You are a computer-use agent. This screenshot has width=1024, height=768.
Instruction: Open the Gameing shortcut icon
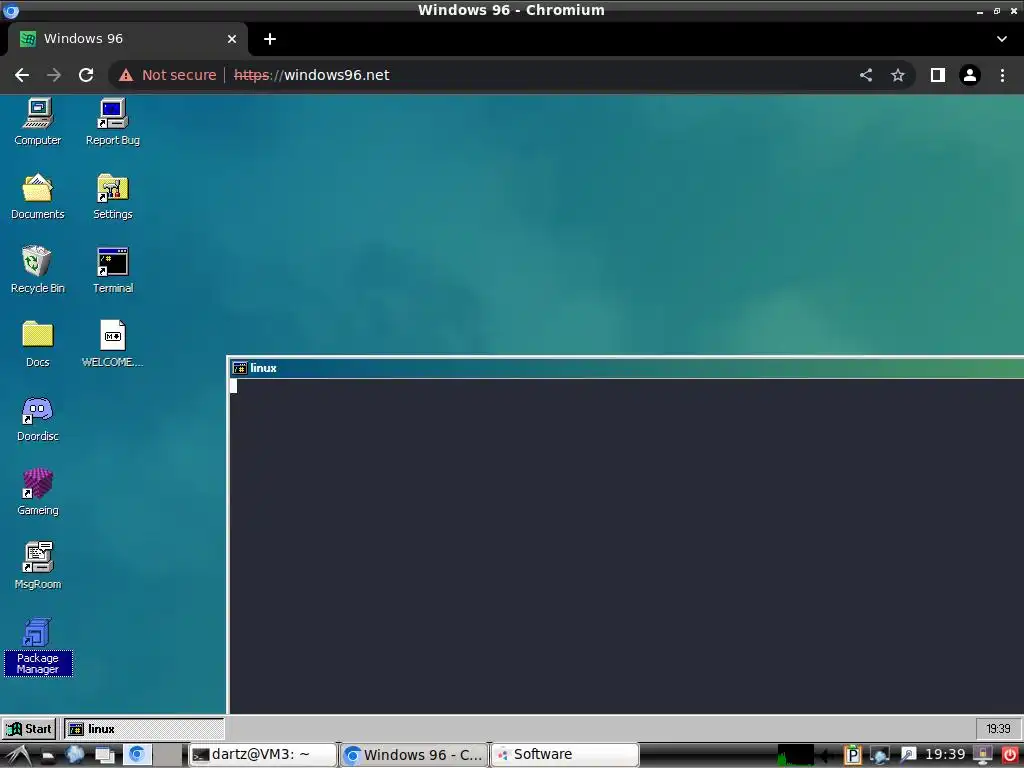tap(38, 492)
